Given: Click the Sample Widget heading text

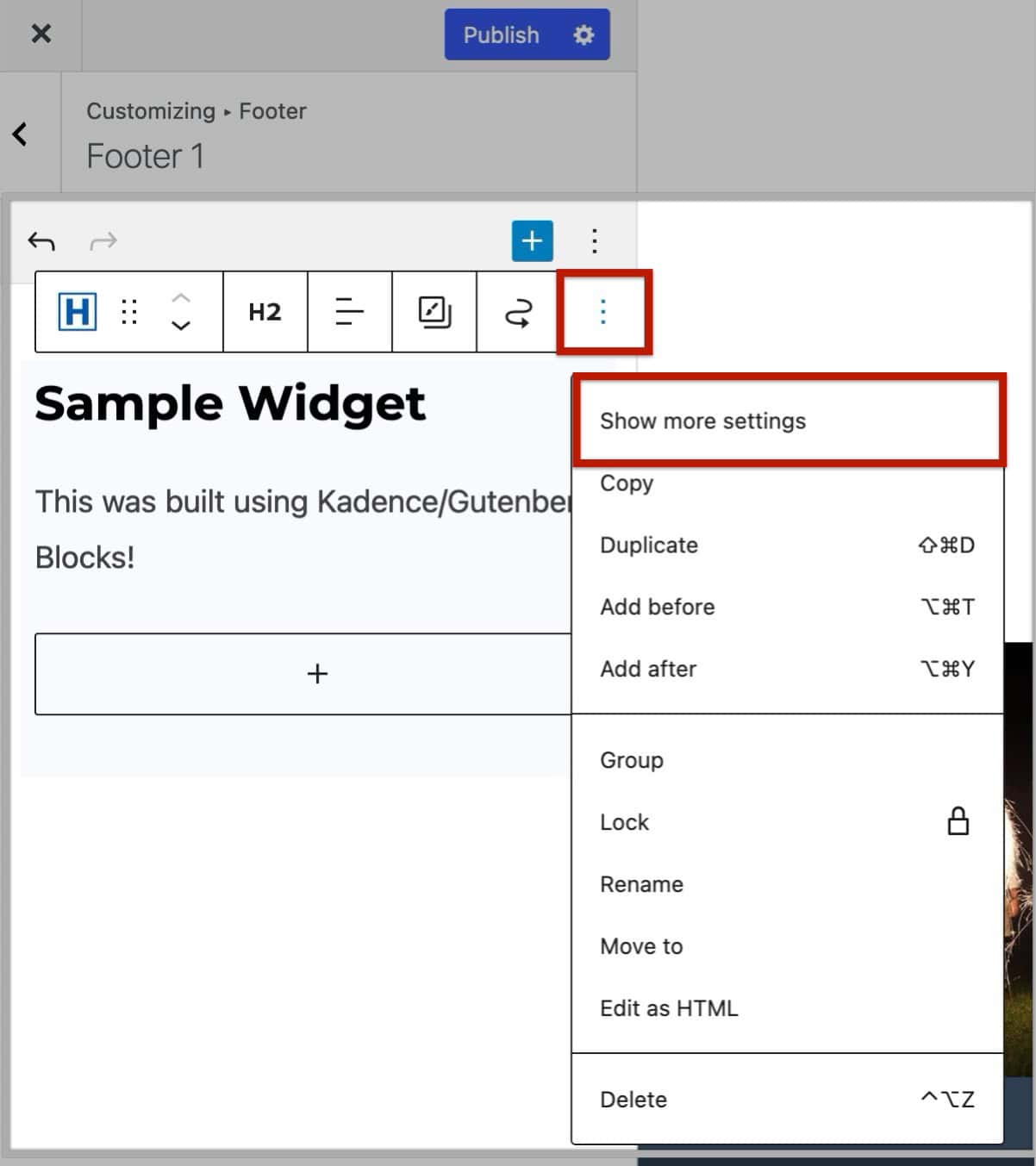Looking at the screenshot, I should click(x=230, y=403).
